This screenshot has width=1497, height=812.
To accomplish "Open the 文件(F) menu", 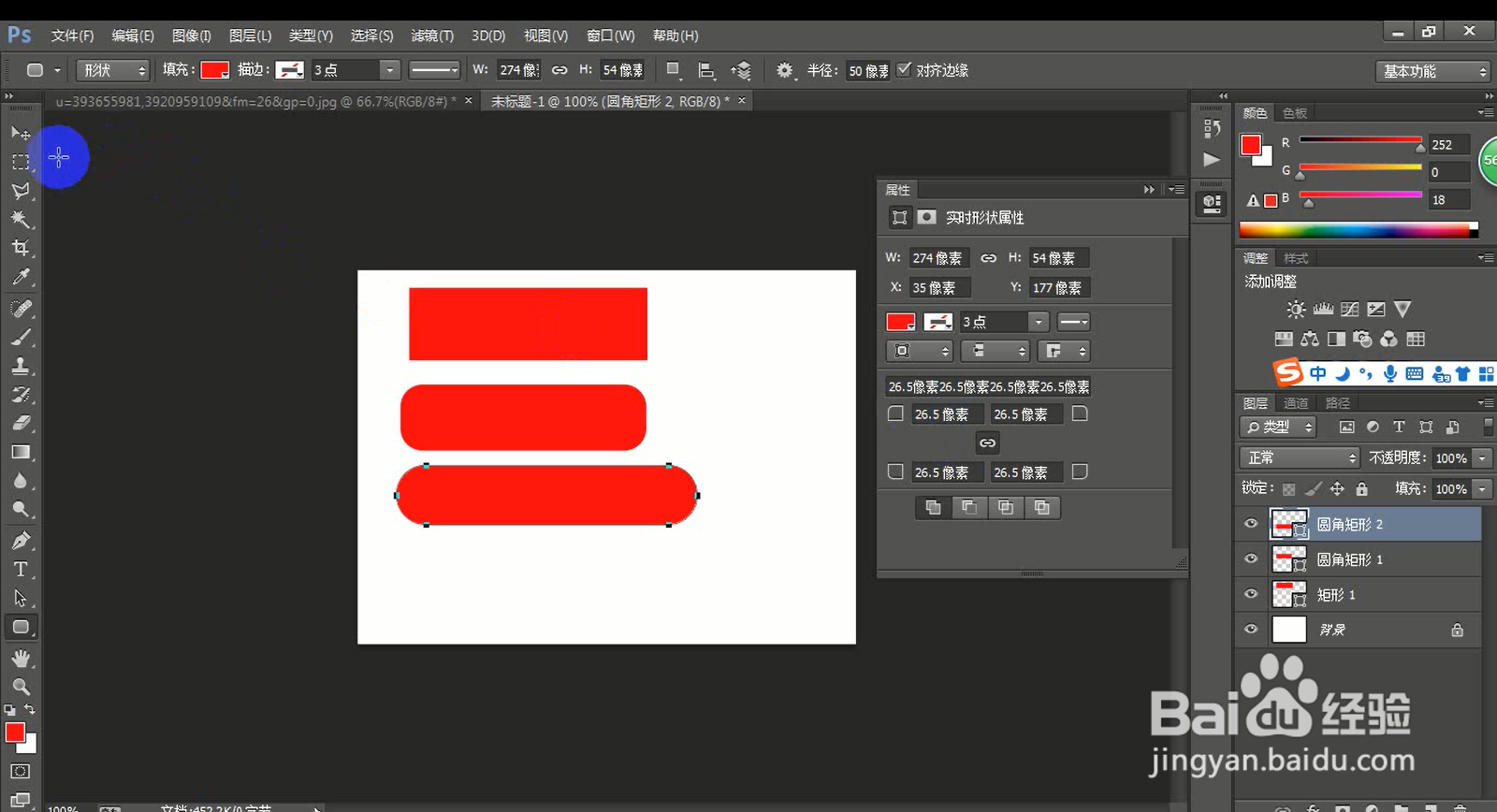I will (x=72, y=36).
